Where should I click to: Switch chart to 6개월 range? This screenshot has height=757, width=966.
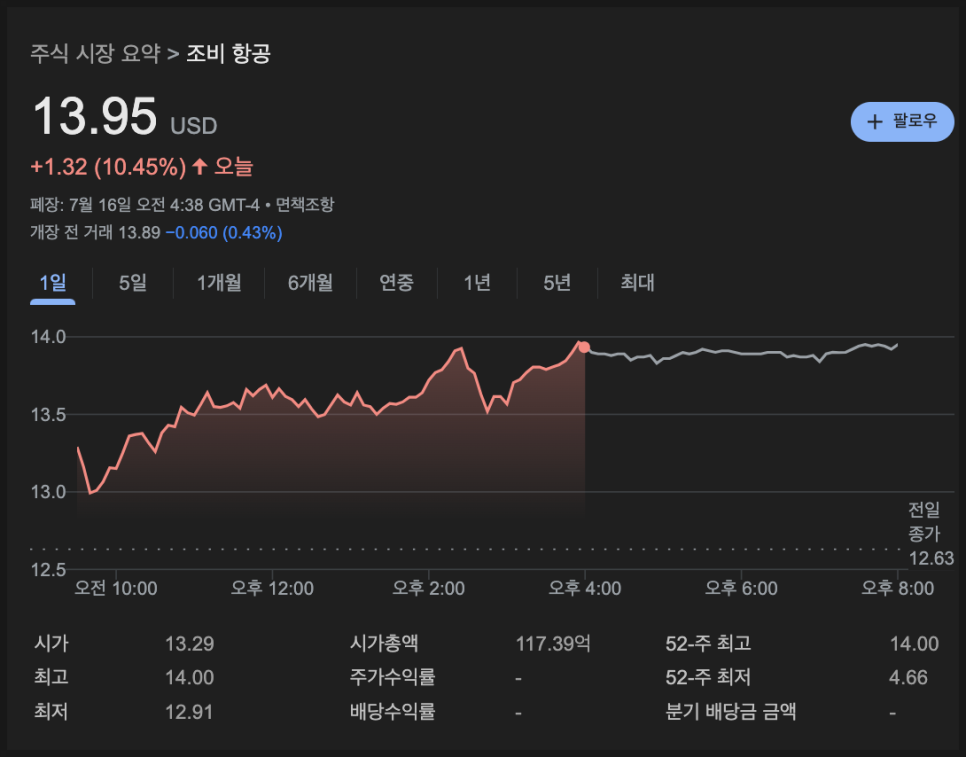tap(310, 283)
